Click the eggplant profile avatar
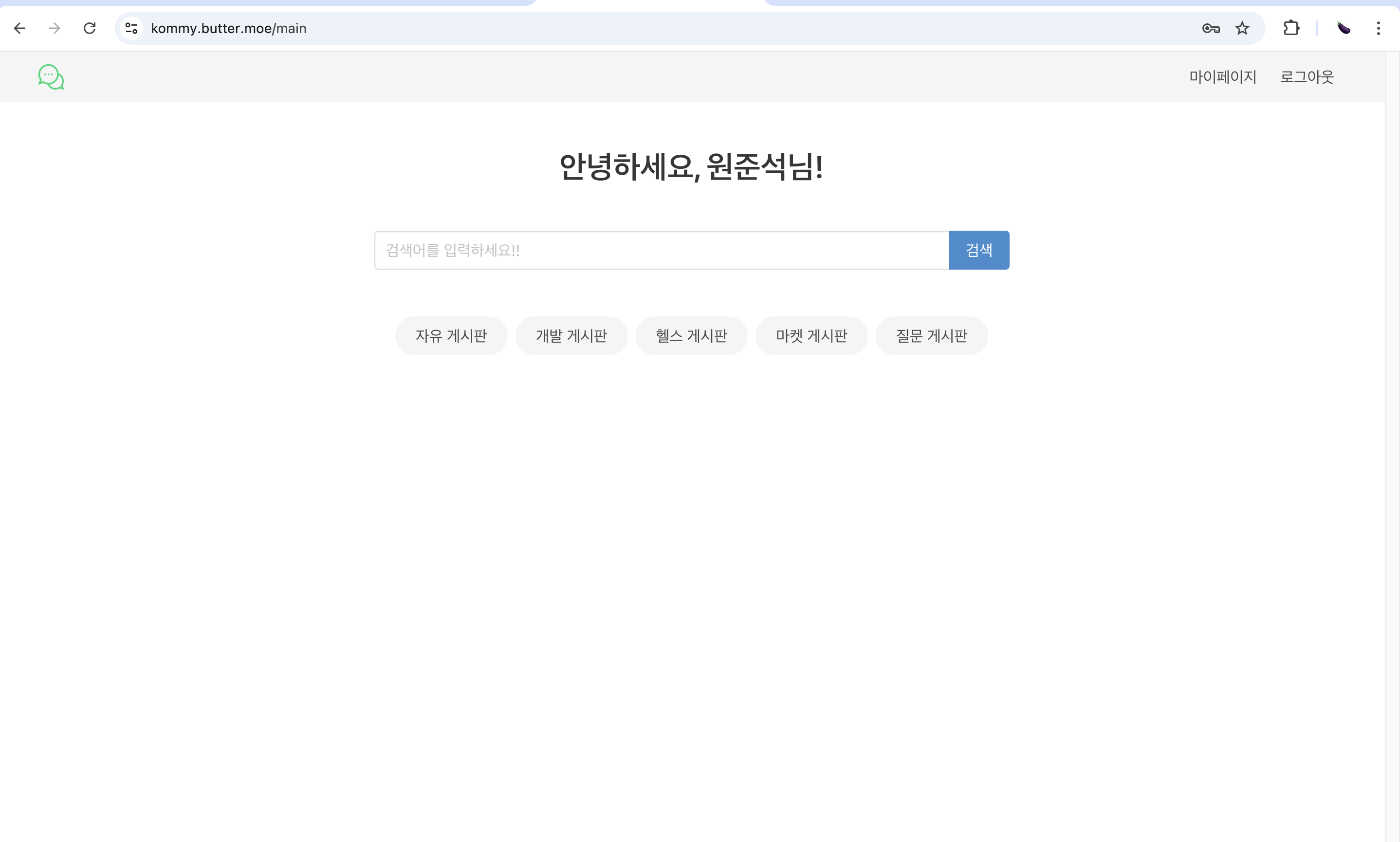1400x842 pixels. [1343, 28]
